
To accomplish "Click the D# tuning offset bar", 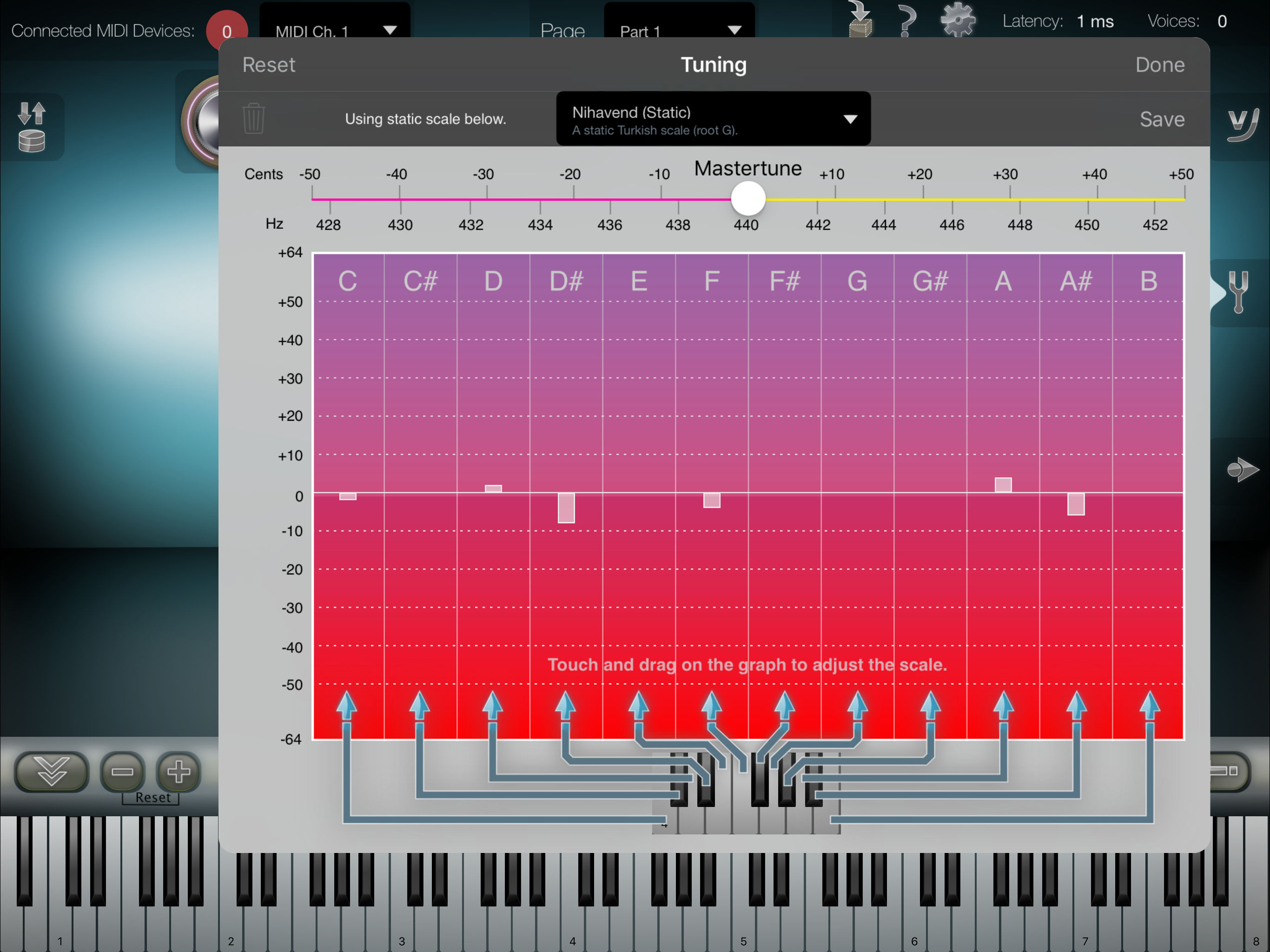I will (x=566, y=508).
